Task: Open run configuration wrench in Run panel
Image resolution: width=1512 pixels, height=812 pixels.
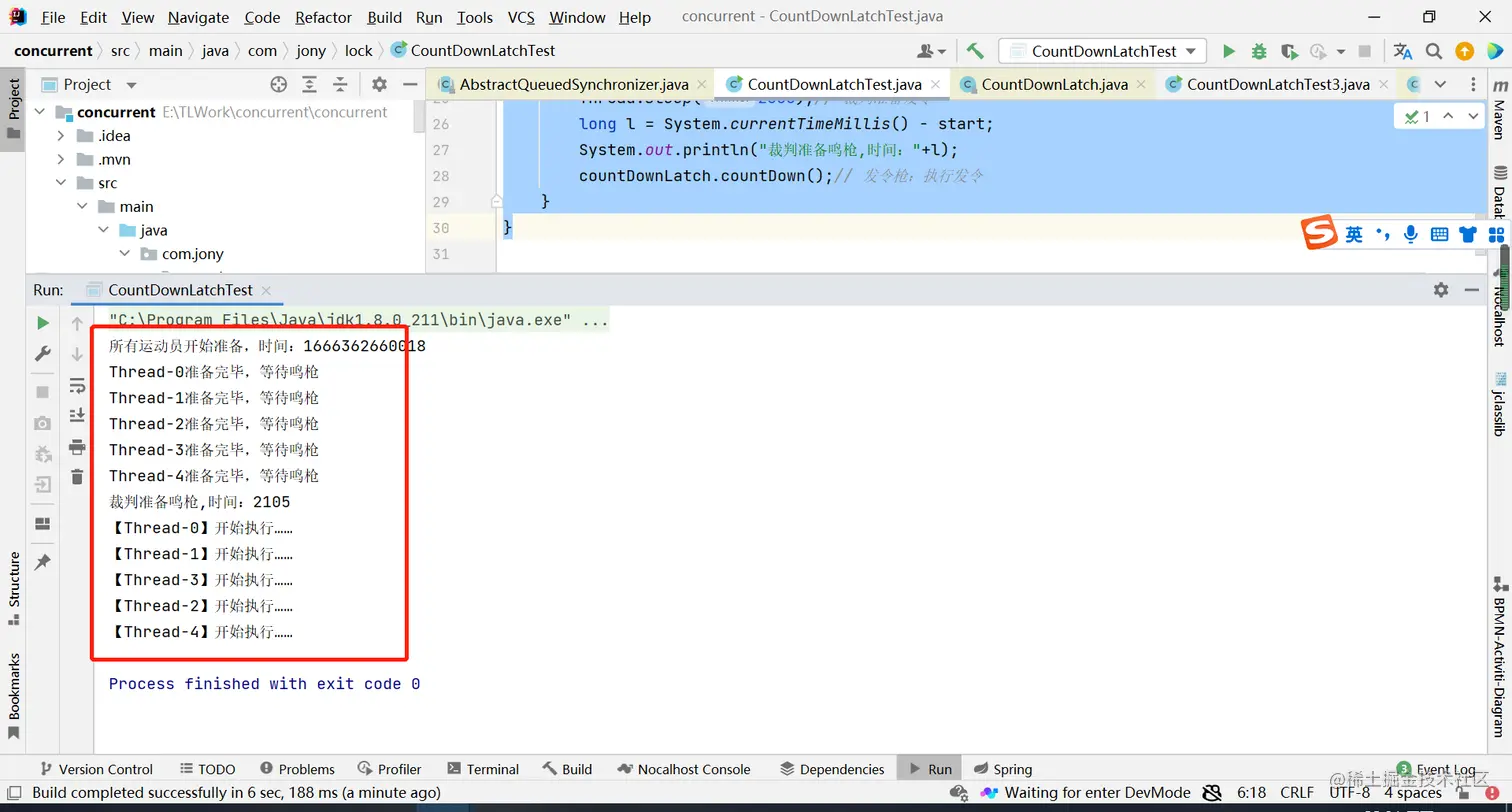Action: click(42, 353)
